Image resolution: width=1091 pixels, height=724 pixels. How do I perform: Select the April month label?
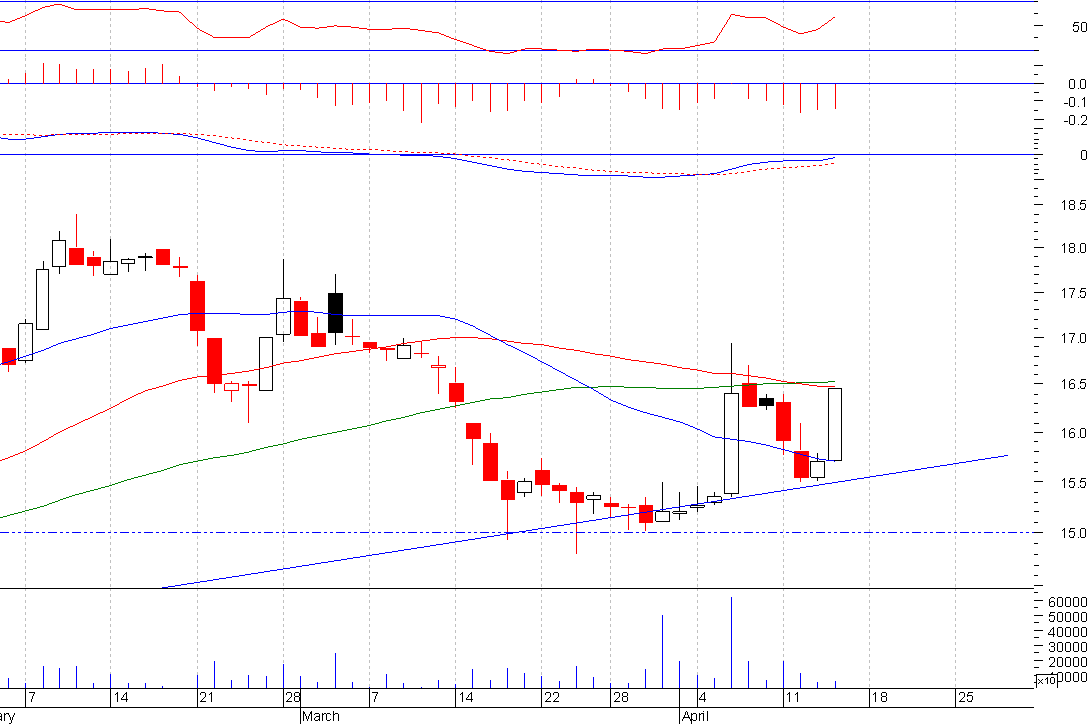tap(695, 716)
